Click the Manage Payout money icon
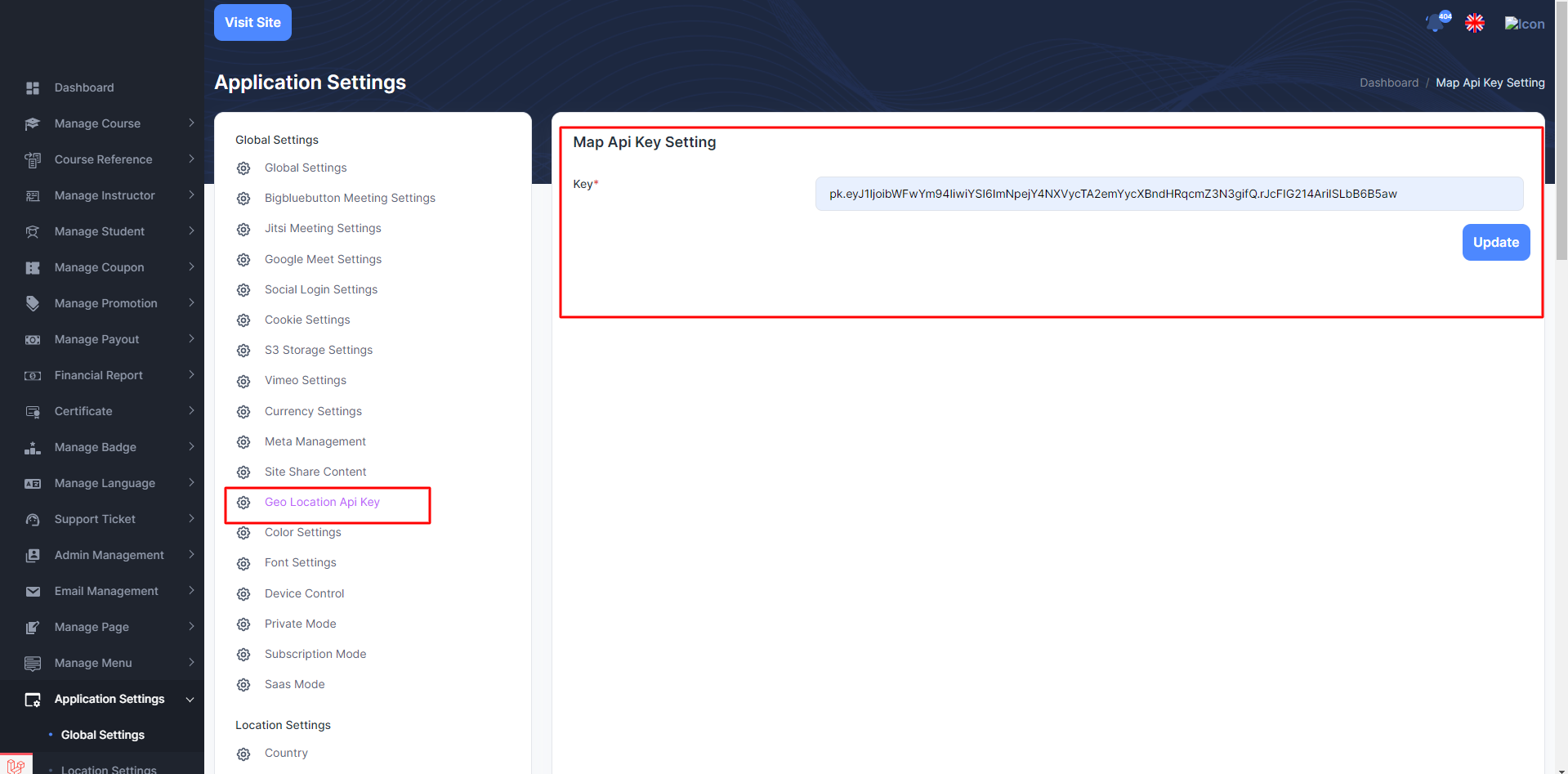This screenshot has width=1568, height=774. [33, 339]
